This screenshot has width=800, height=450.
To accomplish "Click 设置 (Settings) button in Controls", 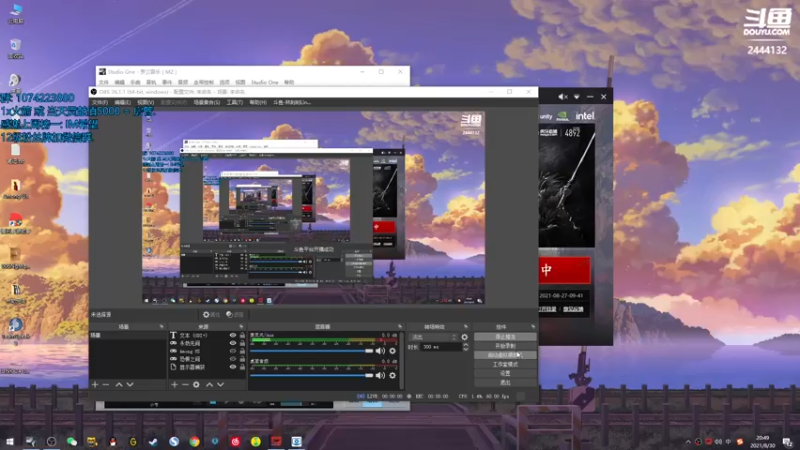I will 505,373.
